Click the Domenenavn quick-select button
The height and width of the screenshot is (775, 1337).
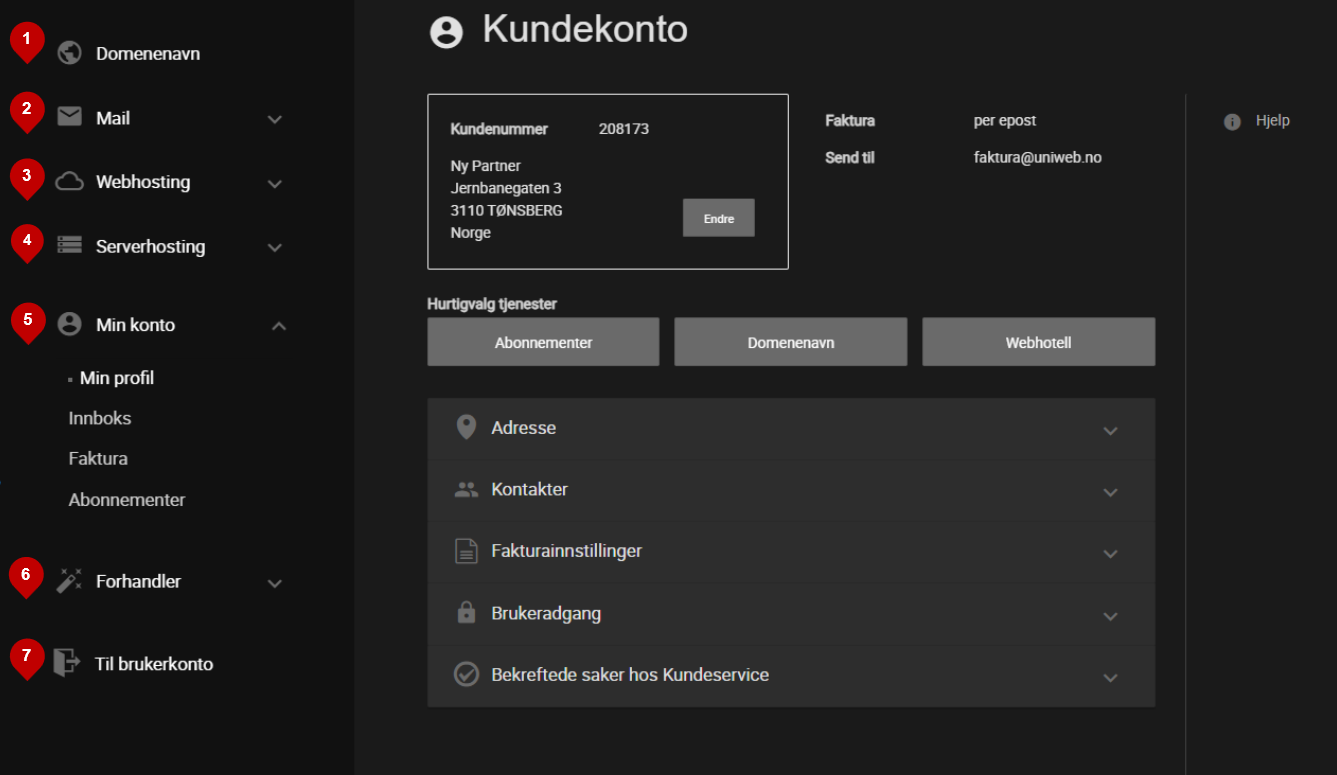(x=791, y=342)
